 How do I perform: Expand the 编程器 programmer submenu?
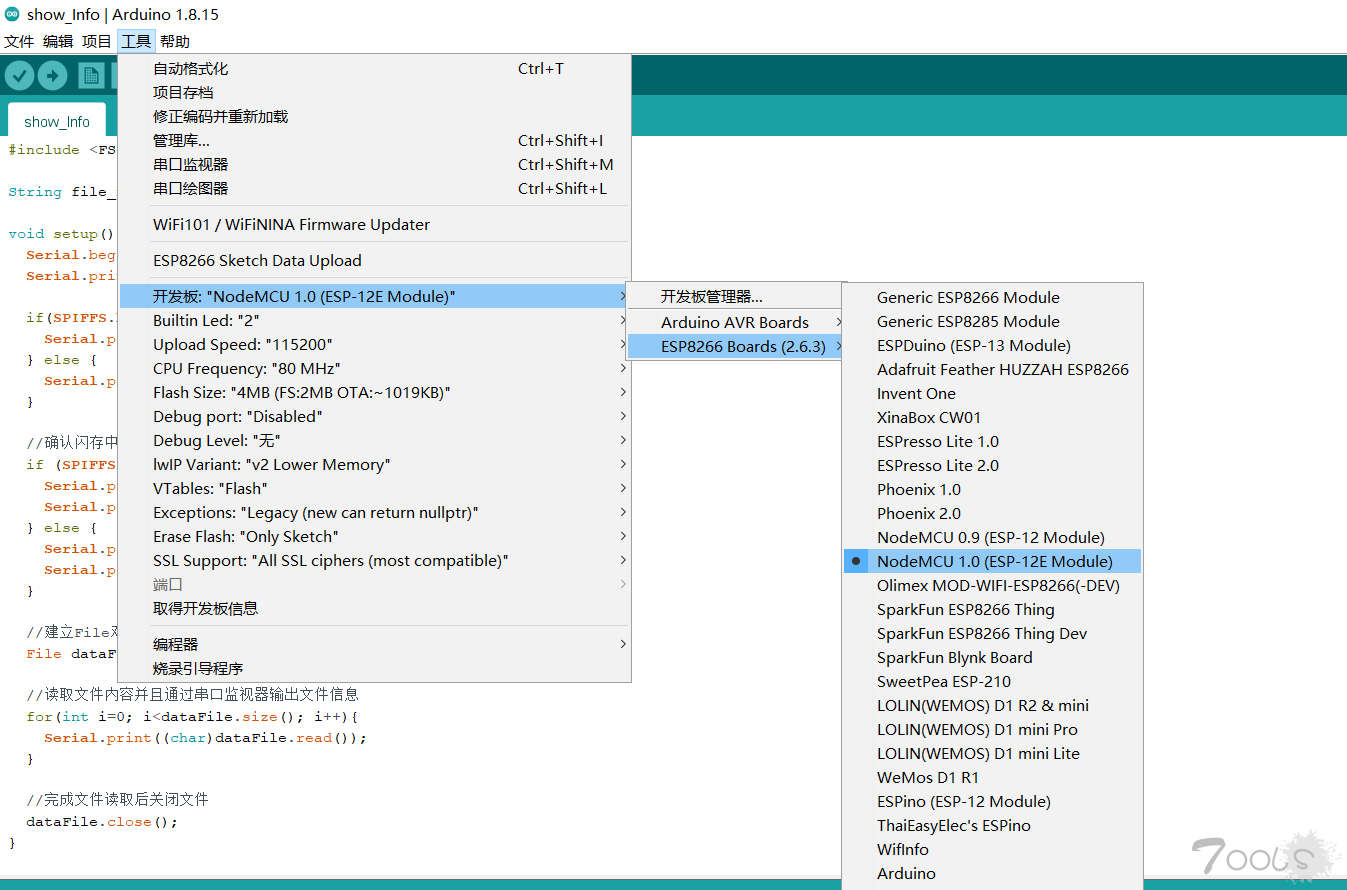374,645
